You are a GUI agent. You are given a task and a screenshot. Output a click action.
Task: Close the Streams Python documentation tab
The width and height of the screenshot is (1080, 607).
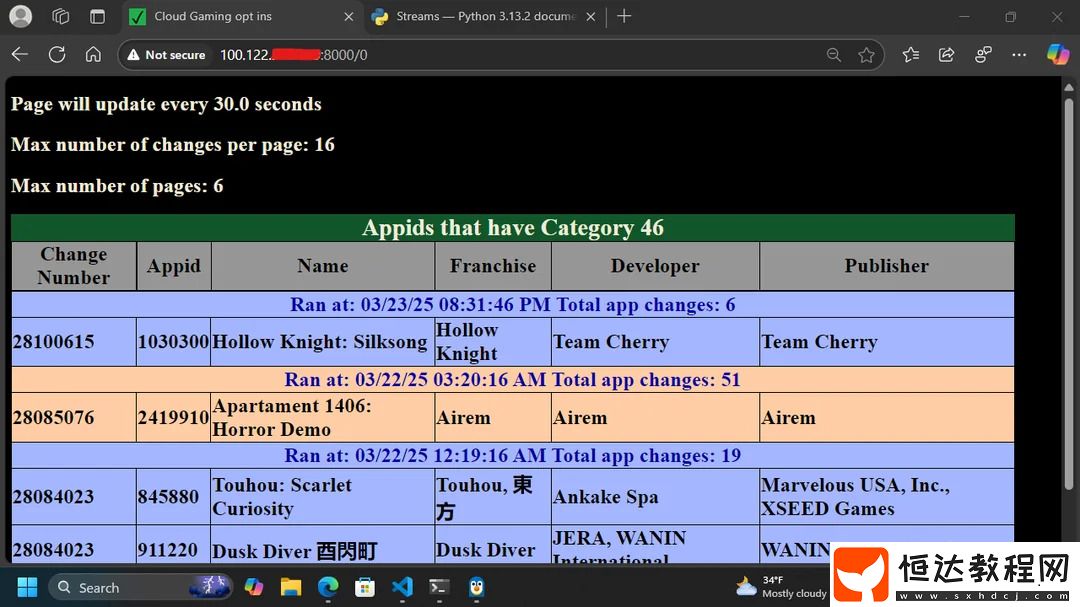click(x=590, y=17)
